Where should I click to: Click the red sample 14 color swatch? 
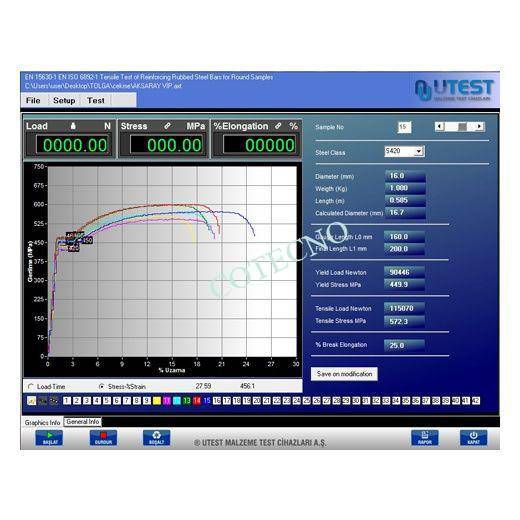tap(197, 401)
